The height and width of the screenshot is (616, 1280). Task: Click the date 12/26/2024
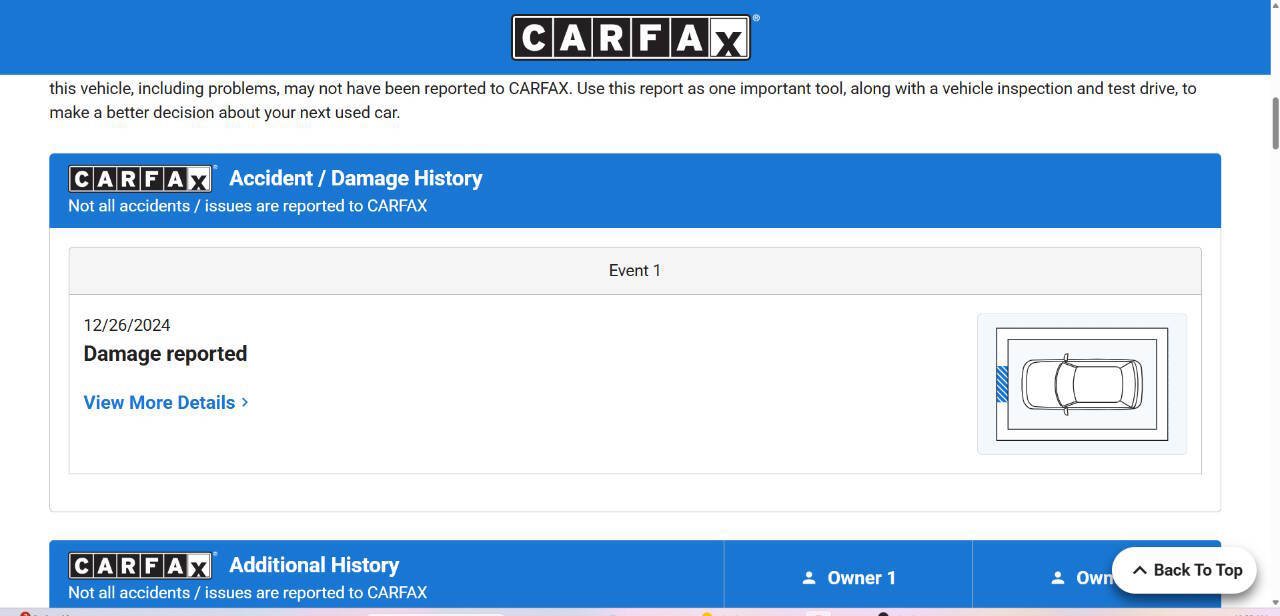127,325
